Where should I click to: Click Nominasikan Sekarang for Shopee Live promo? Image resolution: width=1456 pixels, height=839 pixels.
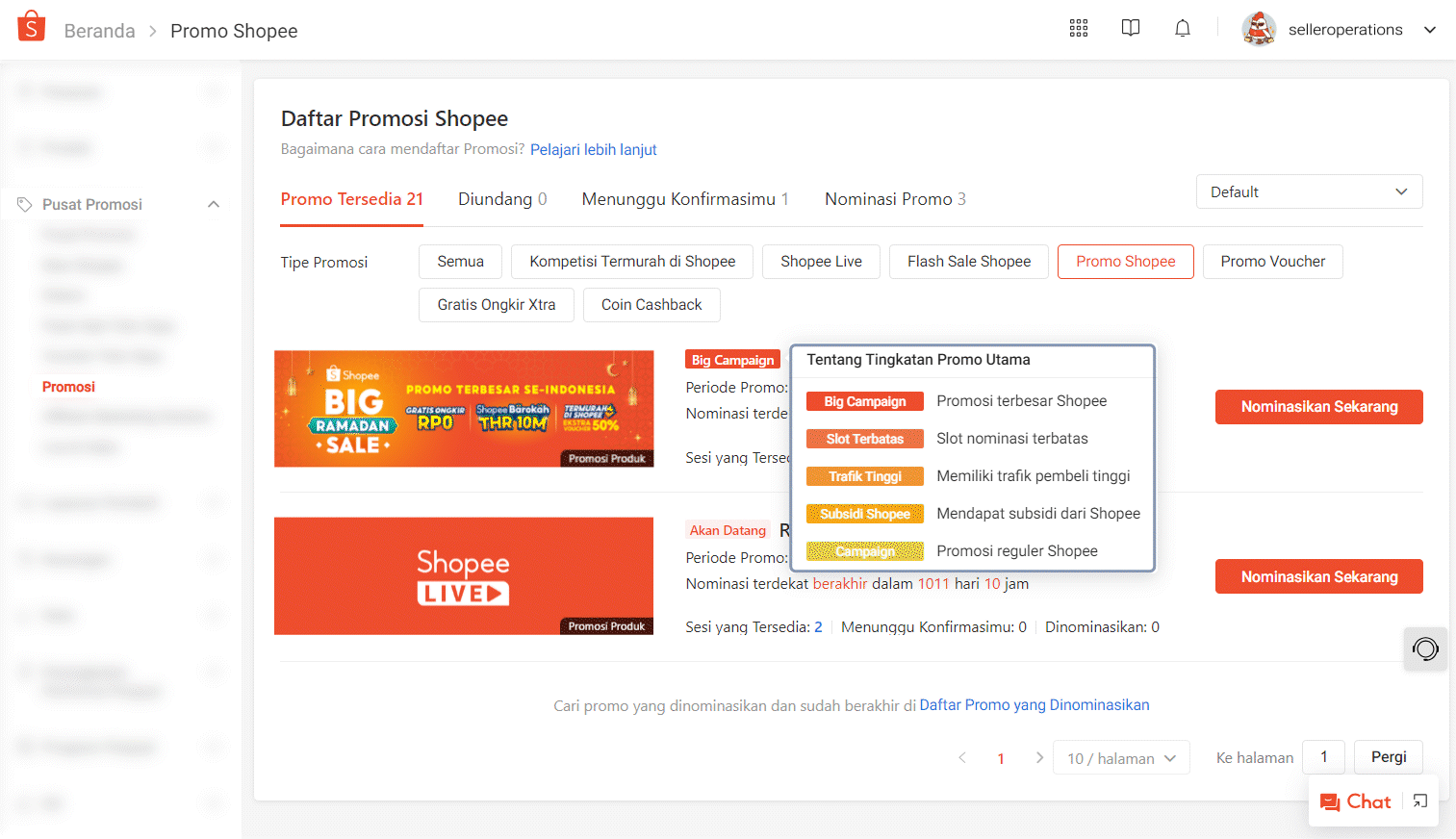[x=1318, y=576]
